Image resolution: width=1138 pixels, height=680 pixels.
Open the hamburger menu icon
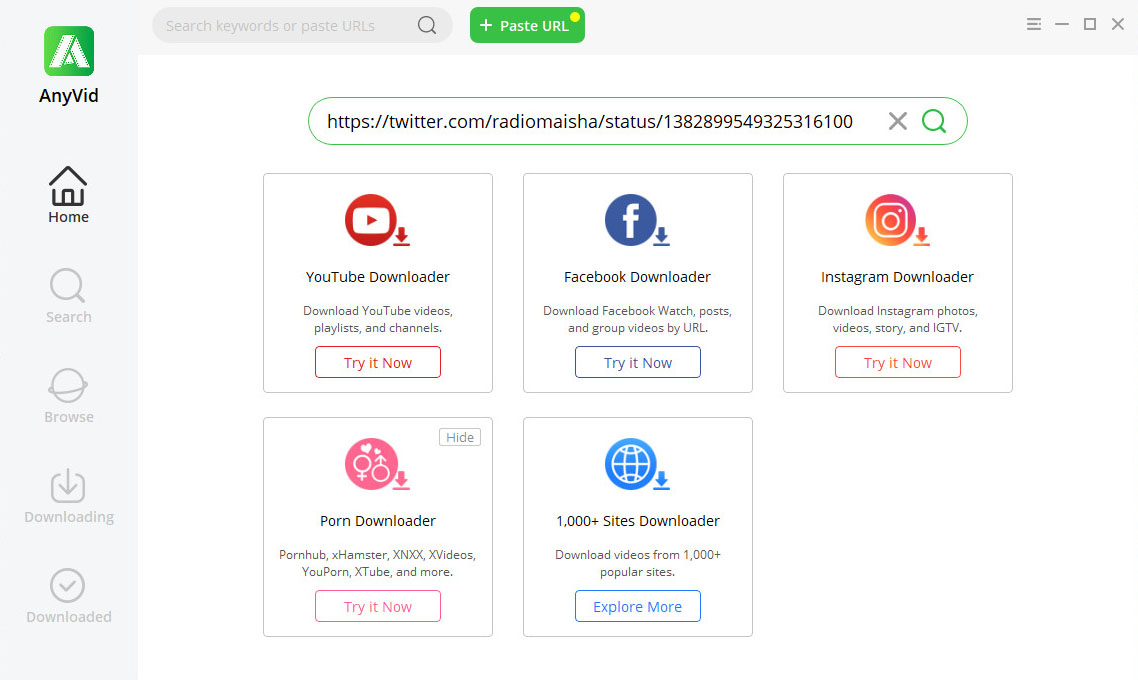[x=1033, y=24]
